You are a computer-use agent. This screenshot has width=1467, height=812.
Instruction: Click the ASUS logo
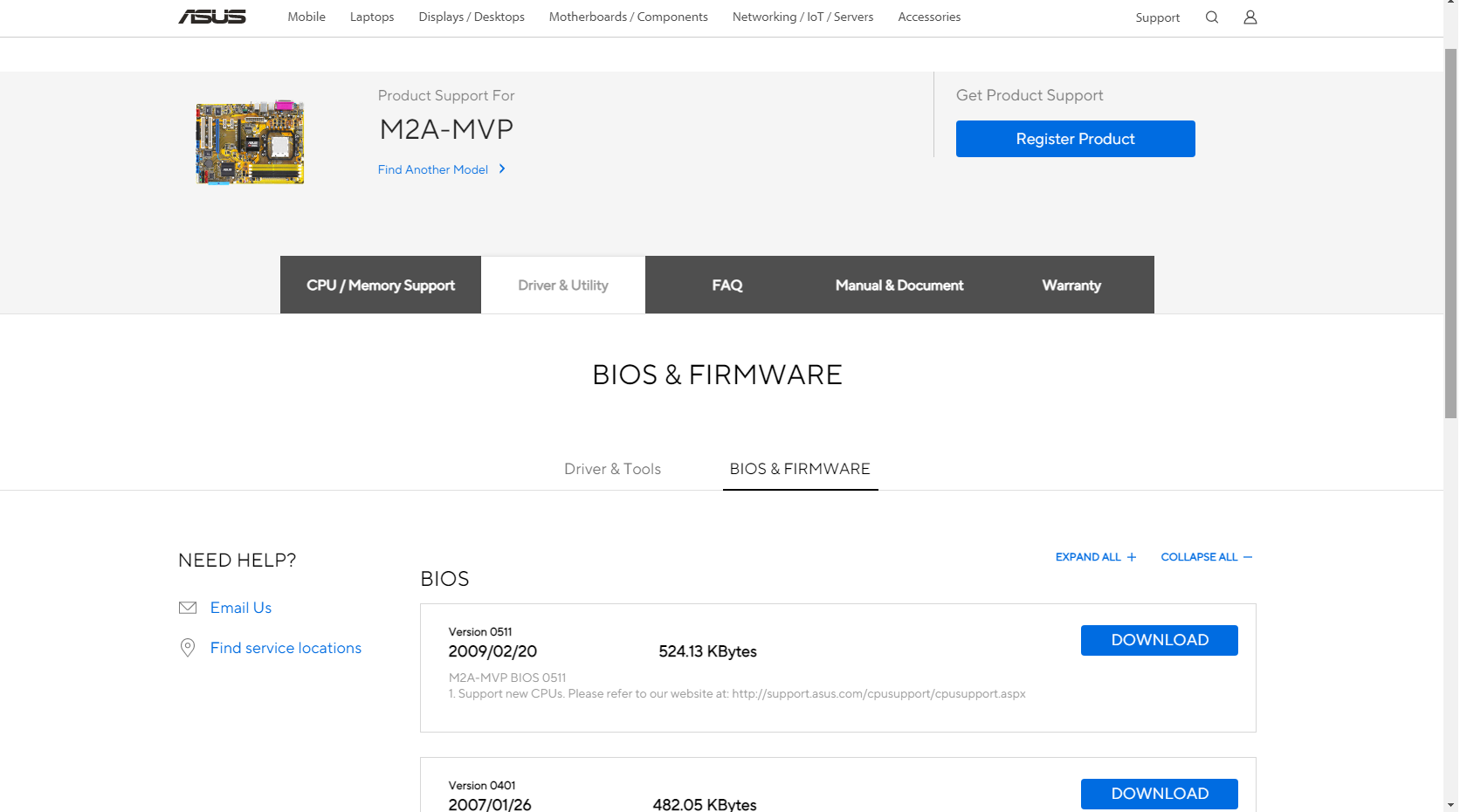point(212,17)
